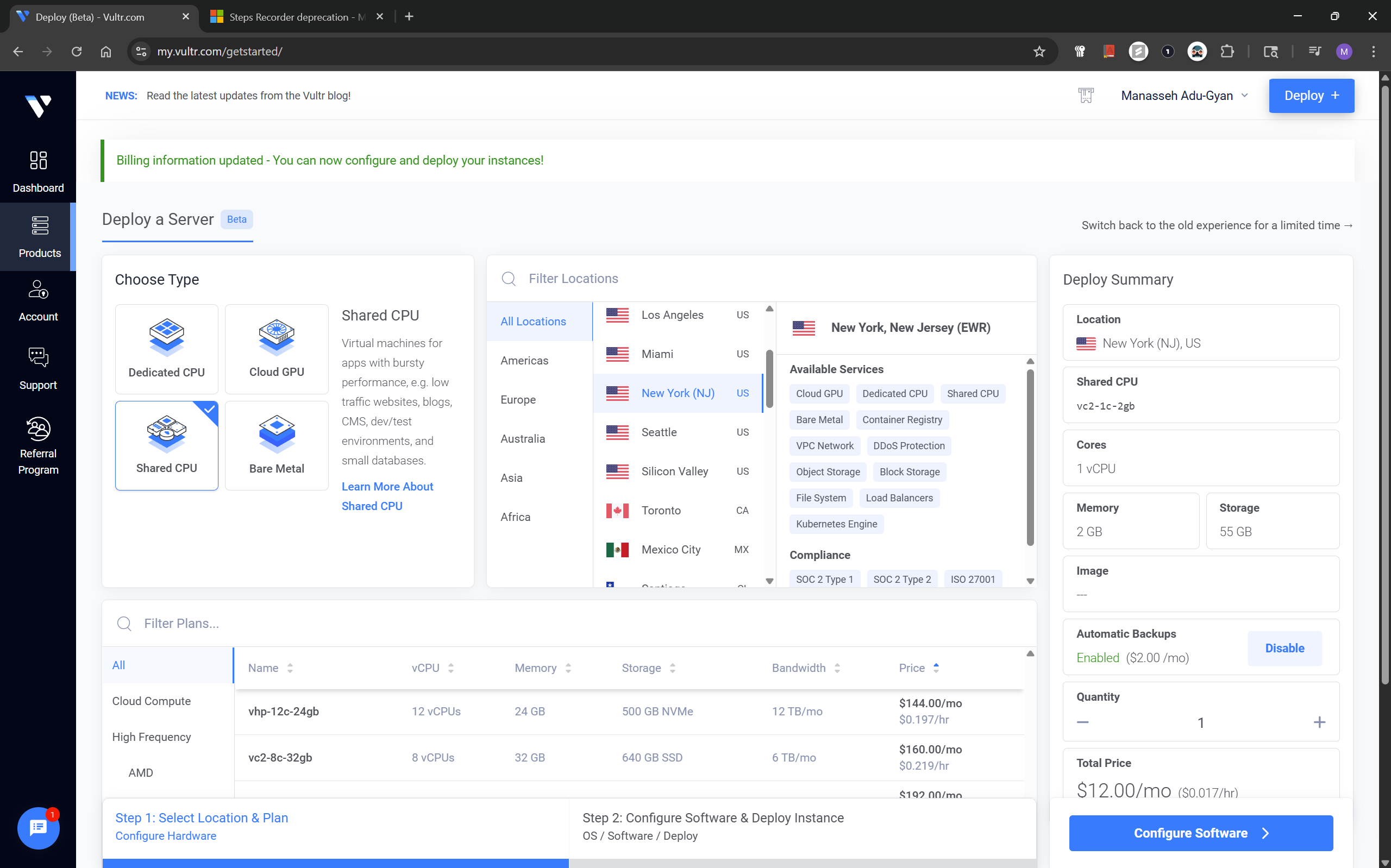Click the locations list scrollbar thumb

point(769,379)
